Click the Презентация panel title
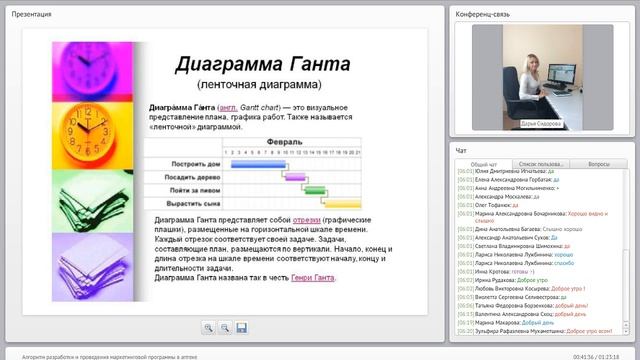 coord(31,14)
